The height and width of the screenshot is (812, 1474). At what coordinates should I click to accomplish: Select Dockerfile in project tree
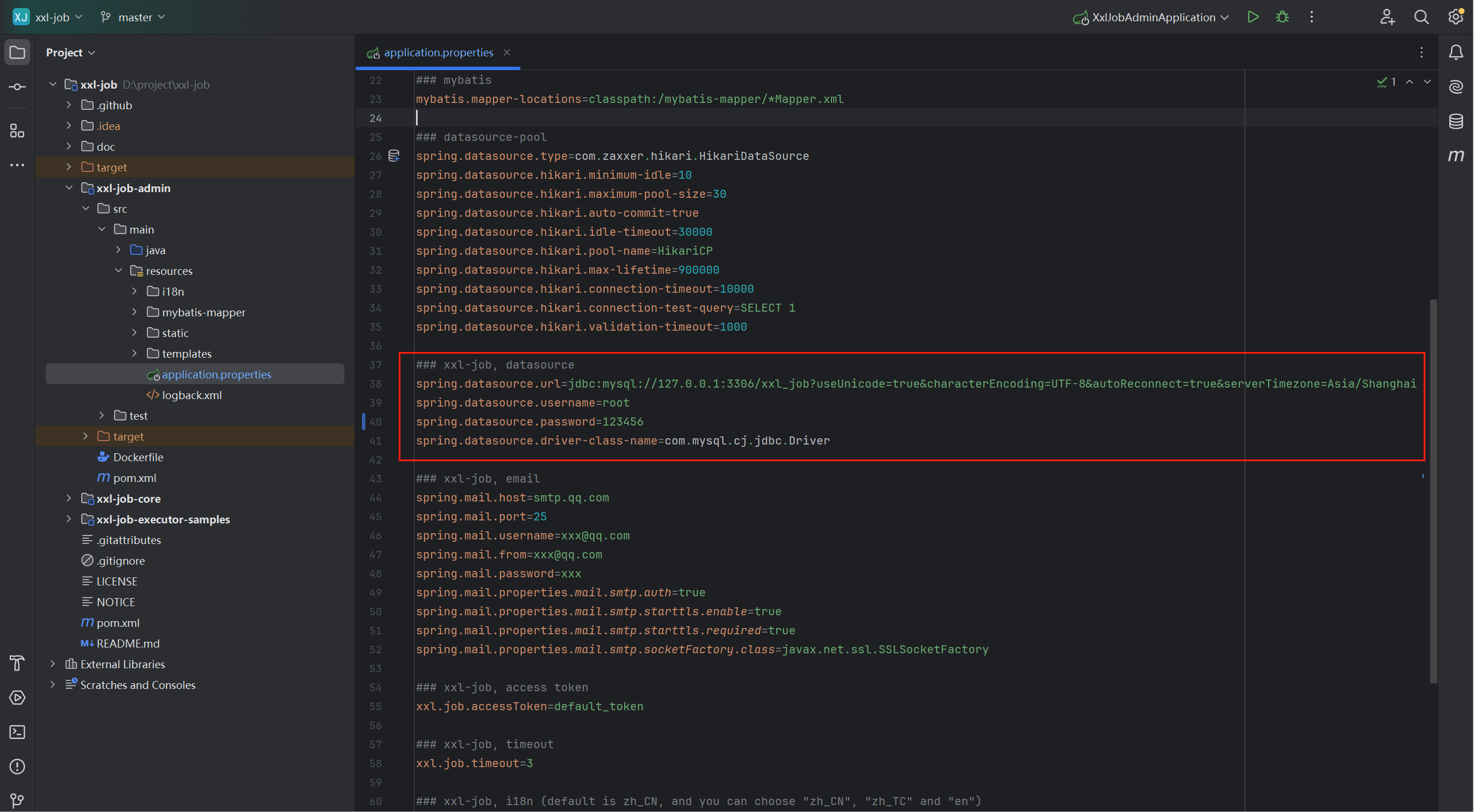(138, 457)
